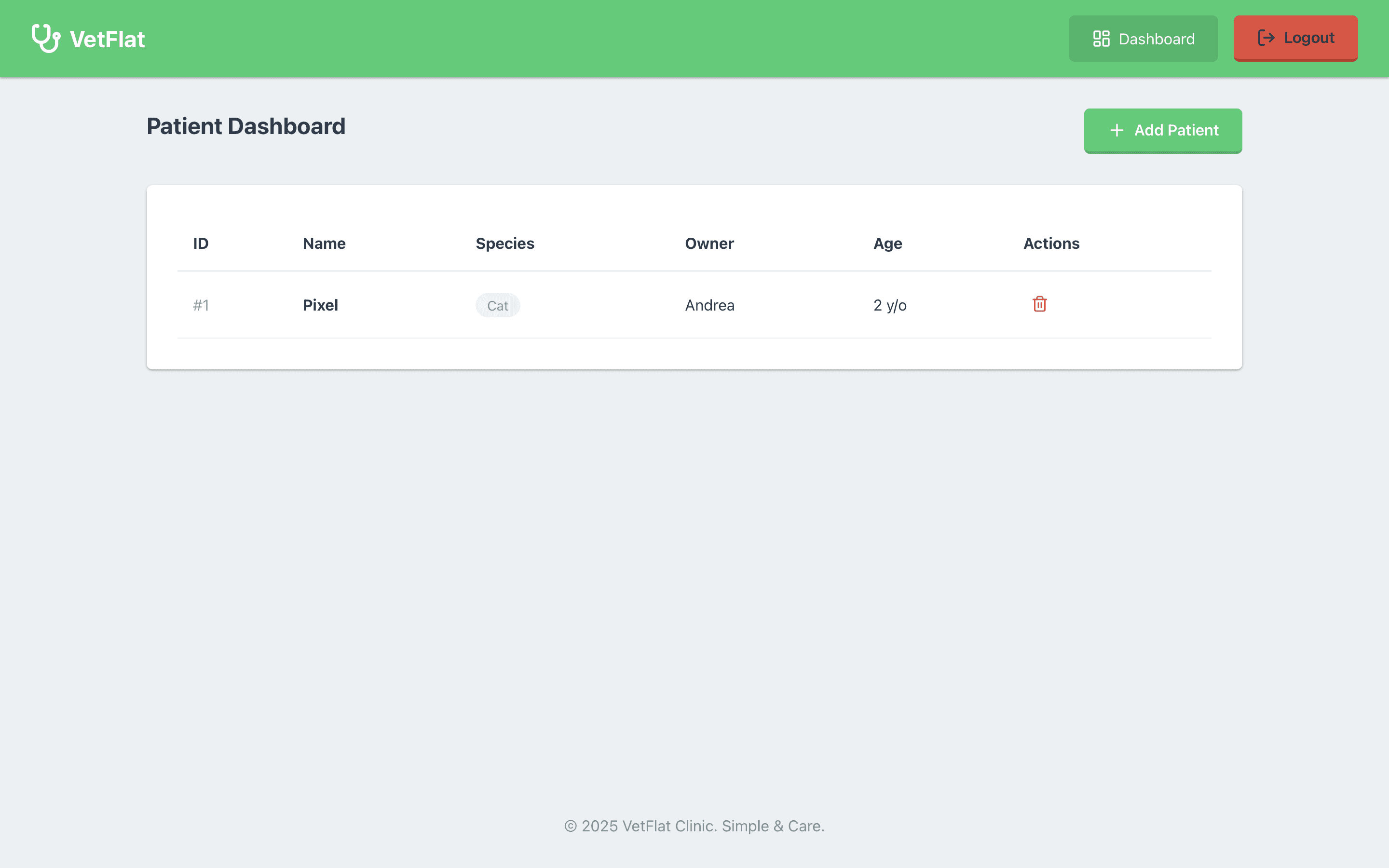Click the VetFlat brand name text
1389x868 pixels.
[108, 39]
